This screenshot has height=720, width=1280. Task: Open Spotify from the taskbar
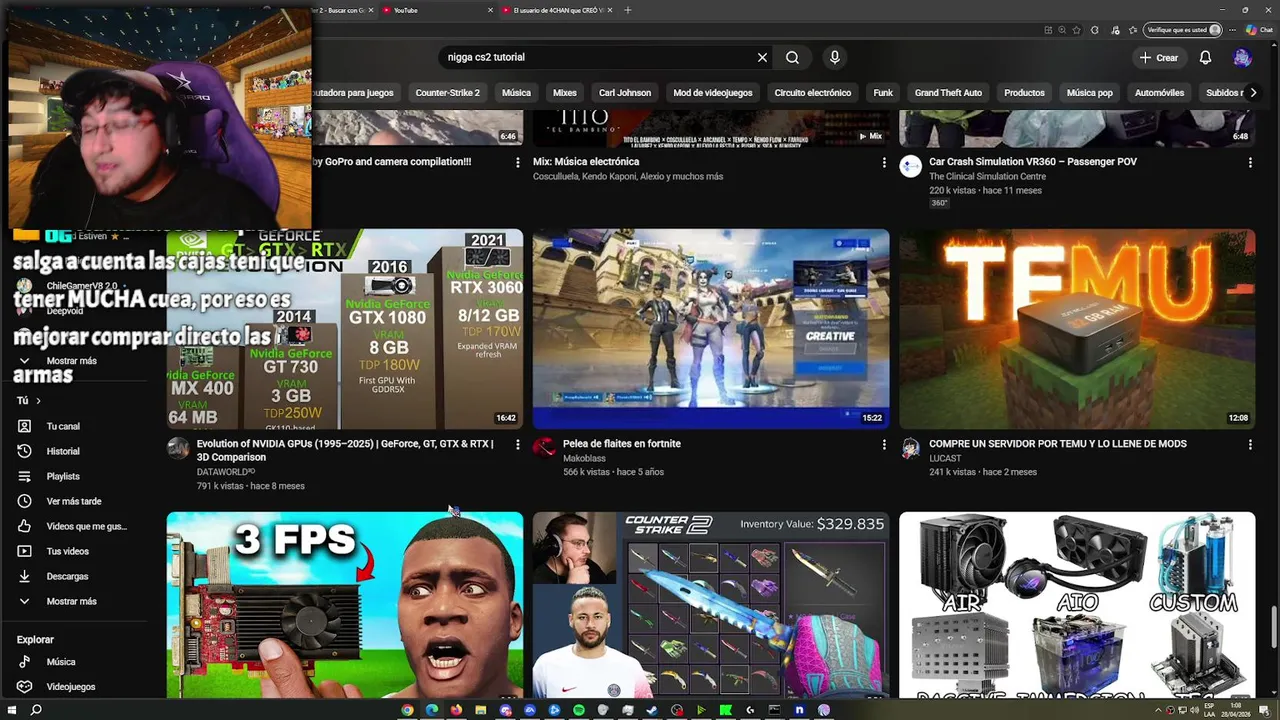point(578,710)
